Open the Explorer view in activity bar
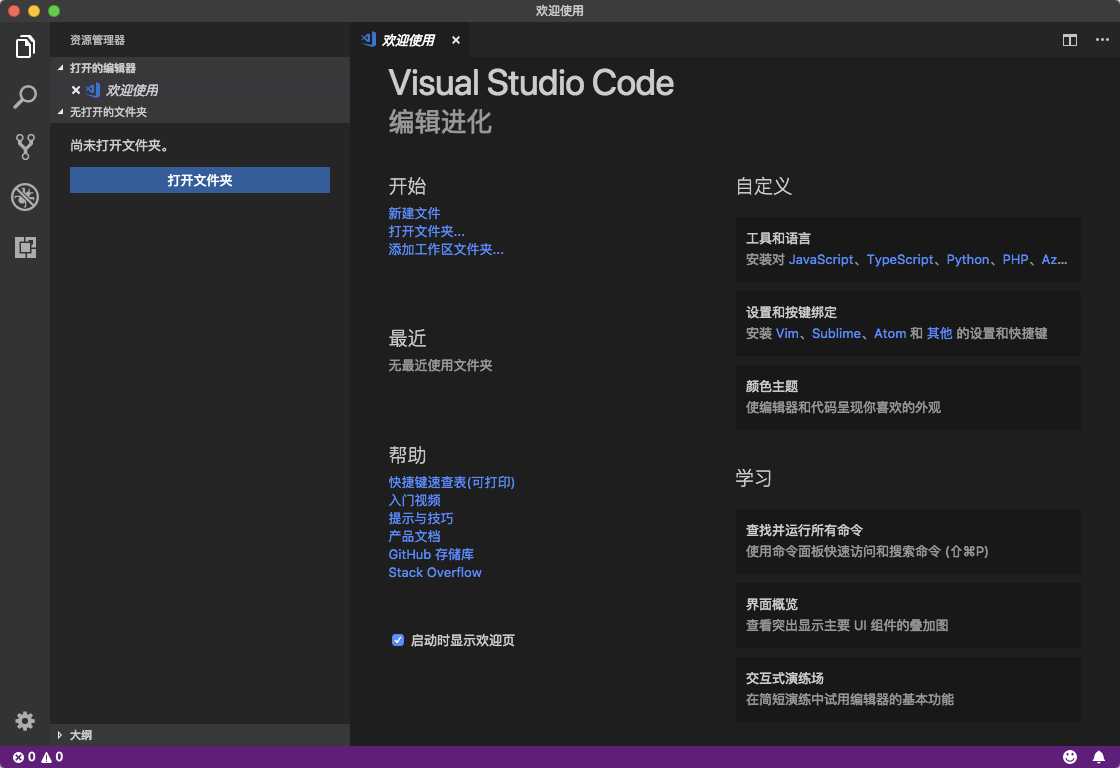The width and height of the screenshot is (1120, 768). click(25, 47)
